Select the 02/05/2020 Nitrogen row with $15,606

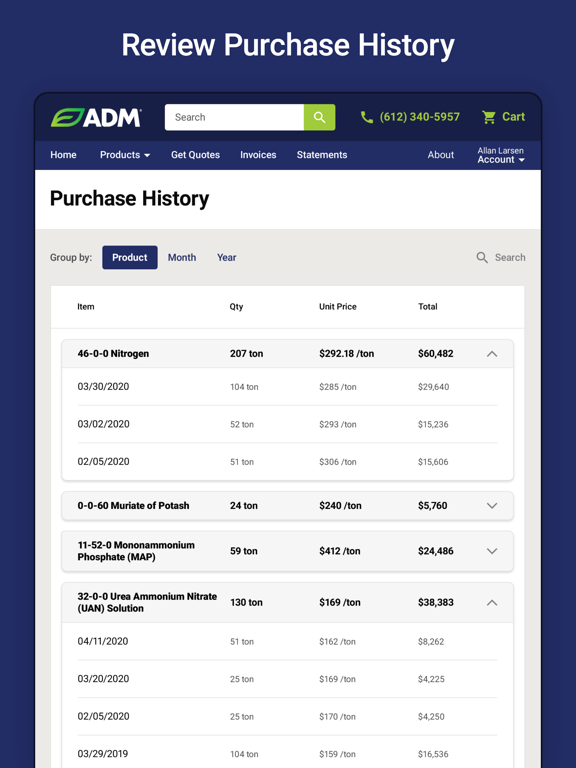288,462
